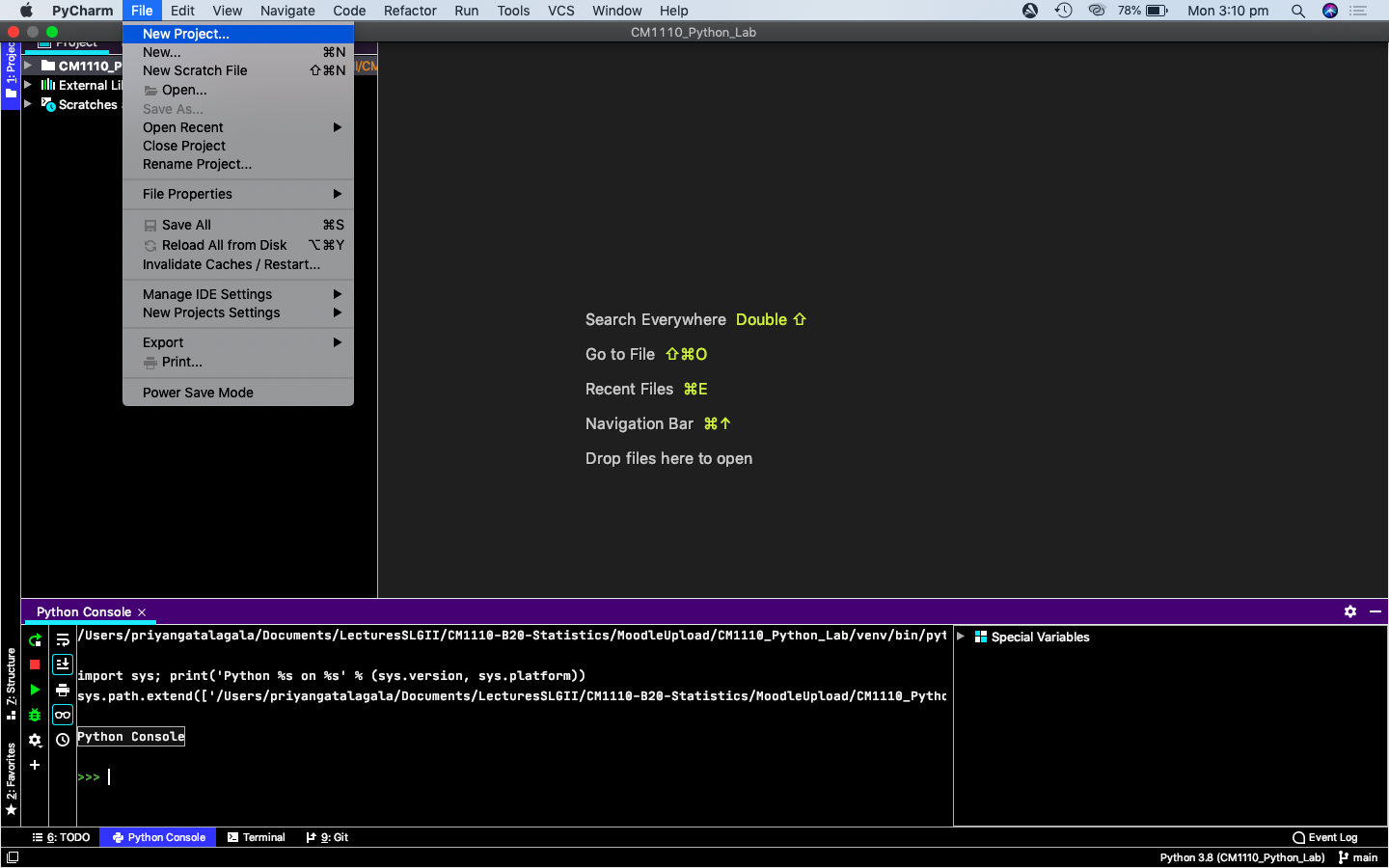Open main git branch widget

(x=1358, y=857)
